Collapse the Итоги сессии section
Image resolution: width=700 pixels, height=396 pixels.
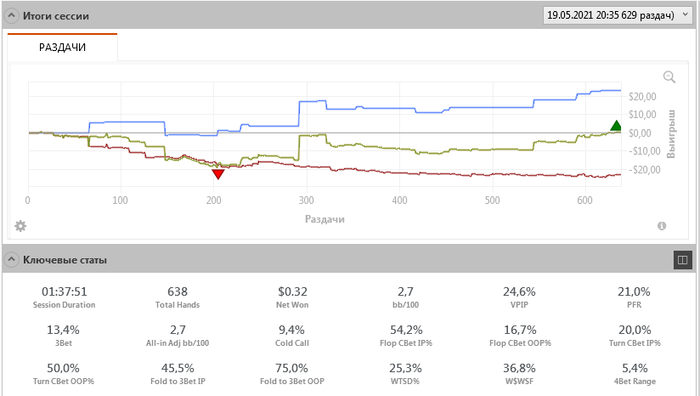tap(12, 16)
